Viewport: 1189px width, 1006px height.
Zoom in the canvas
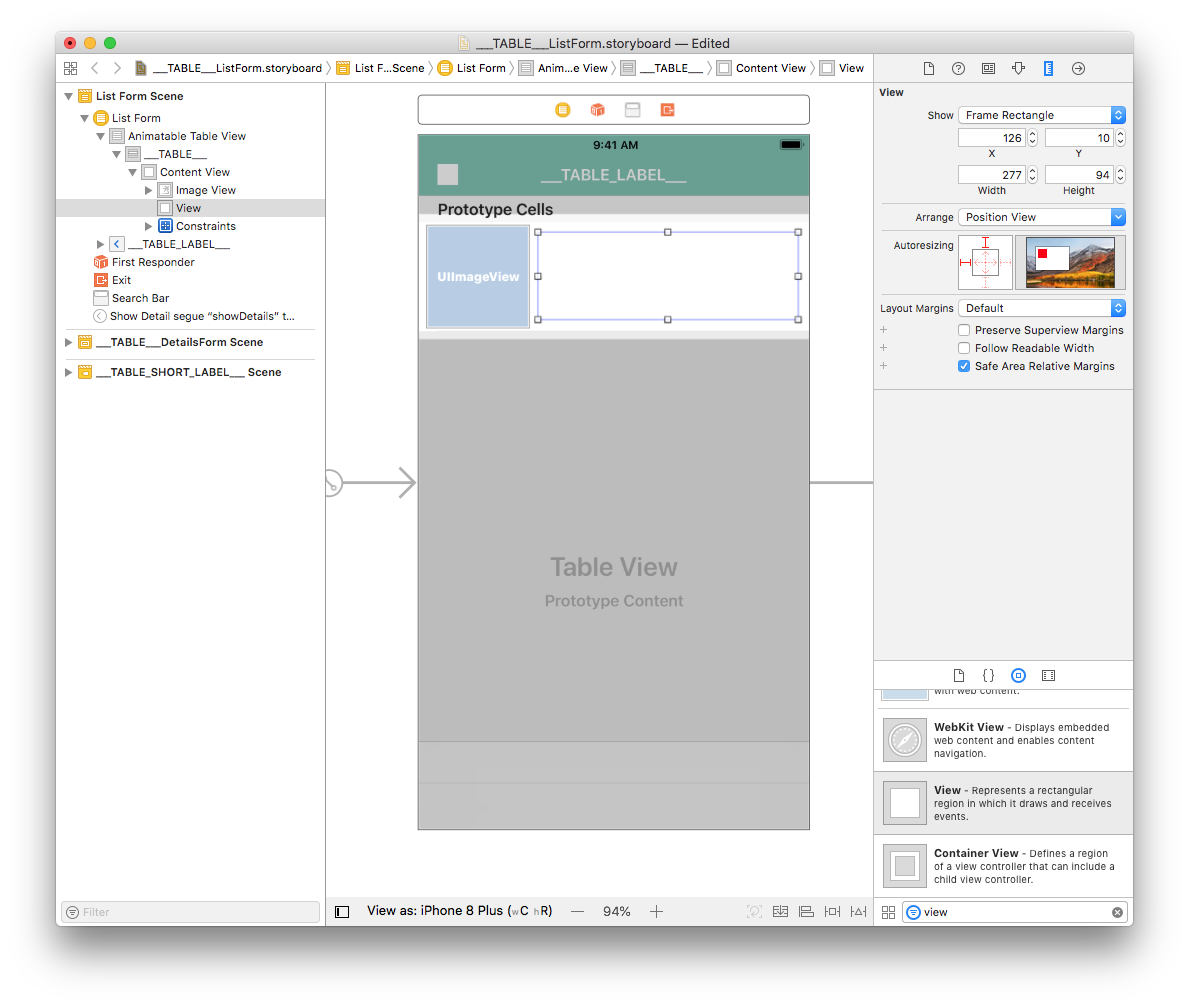tap(657, 911)
